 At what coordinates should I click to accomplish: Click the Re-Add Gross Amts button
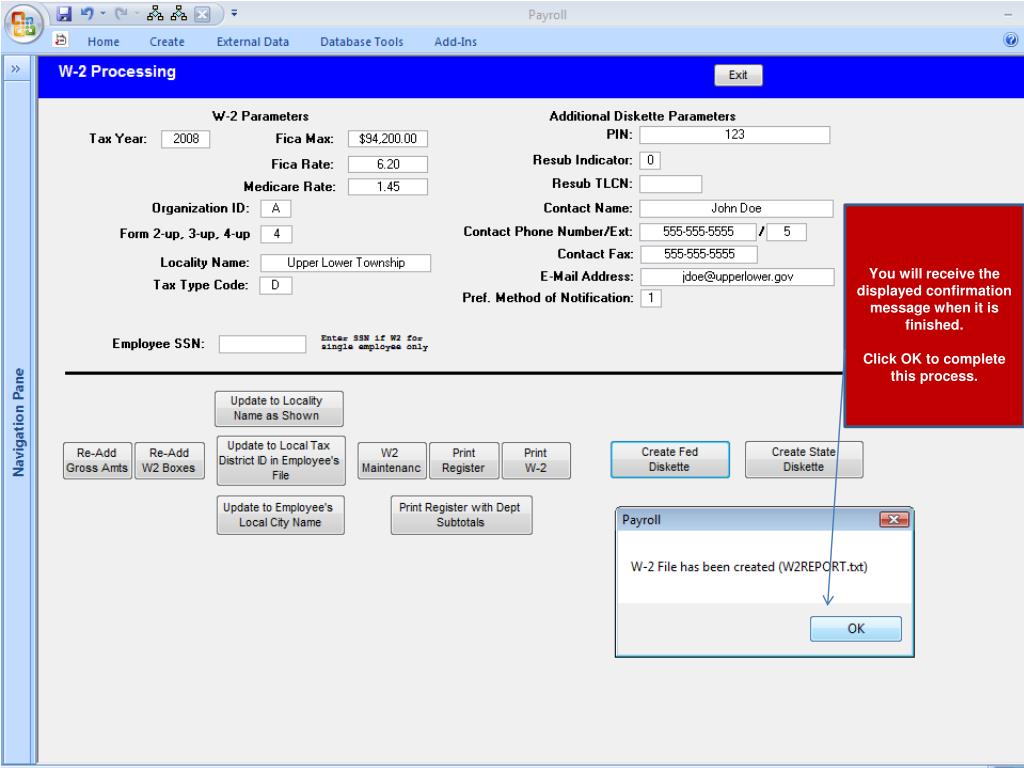pyautogui.click(x=97, y=460)
